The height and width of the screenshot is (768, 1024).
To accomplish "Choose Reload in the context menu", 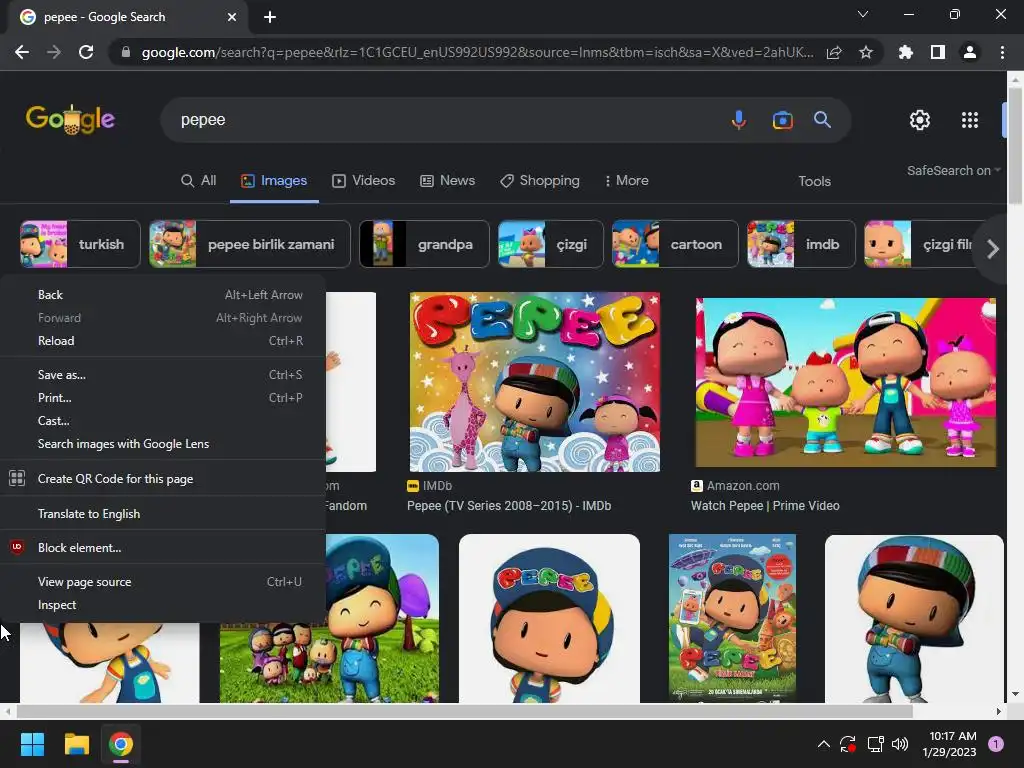I will click(163, 341).
